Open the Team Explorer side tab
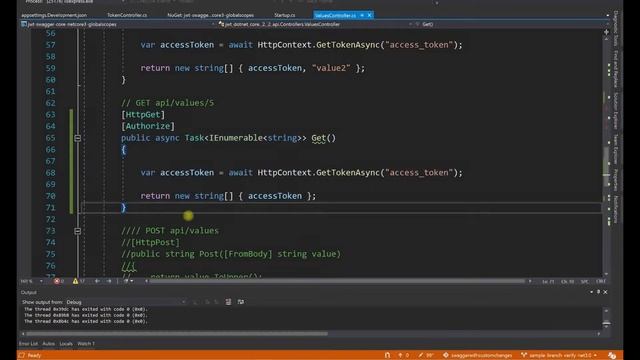The image size is (640, 360). 616,149
